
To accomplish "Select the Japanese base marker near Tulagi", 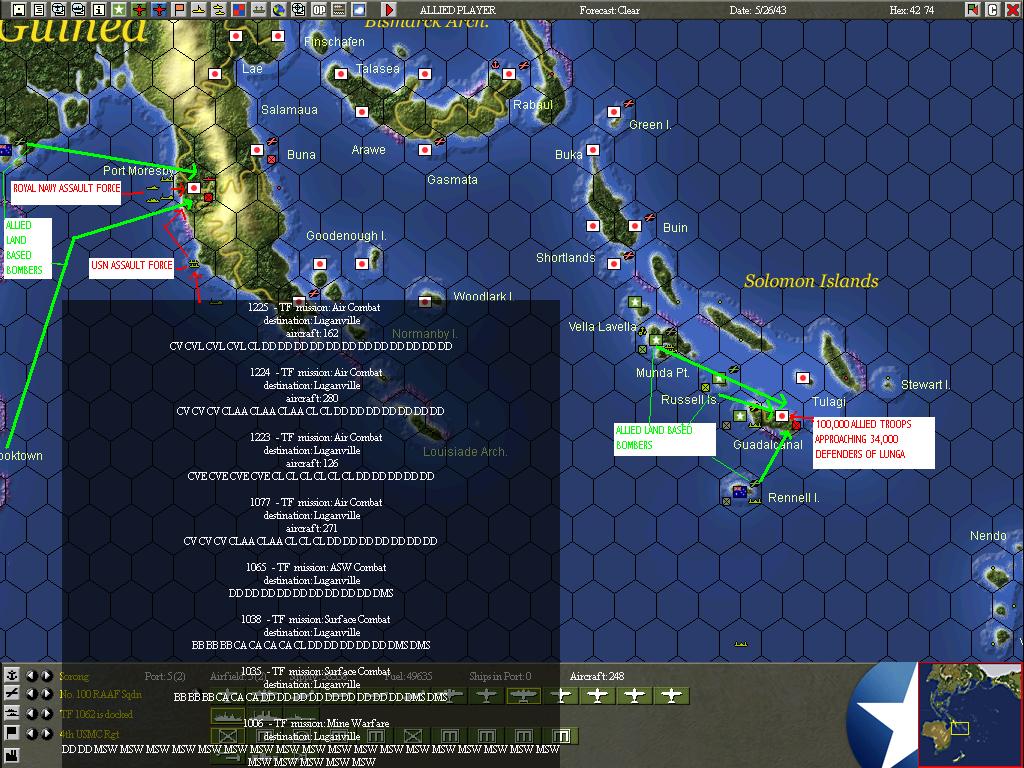I will [803, 377].
